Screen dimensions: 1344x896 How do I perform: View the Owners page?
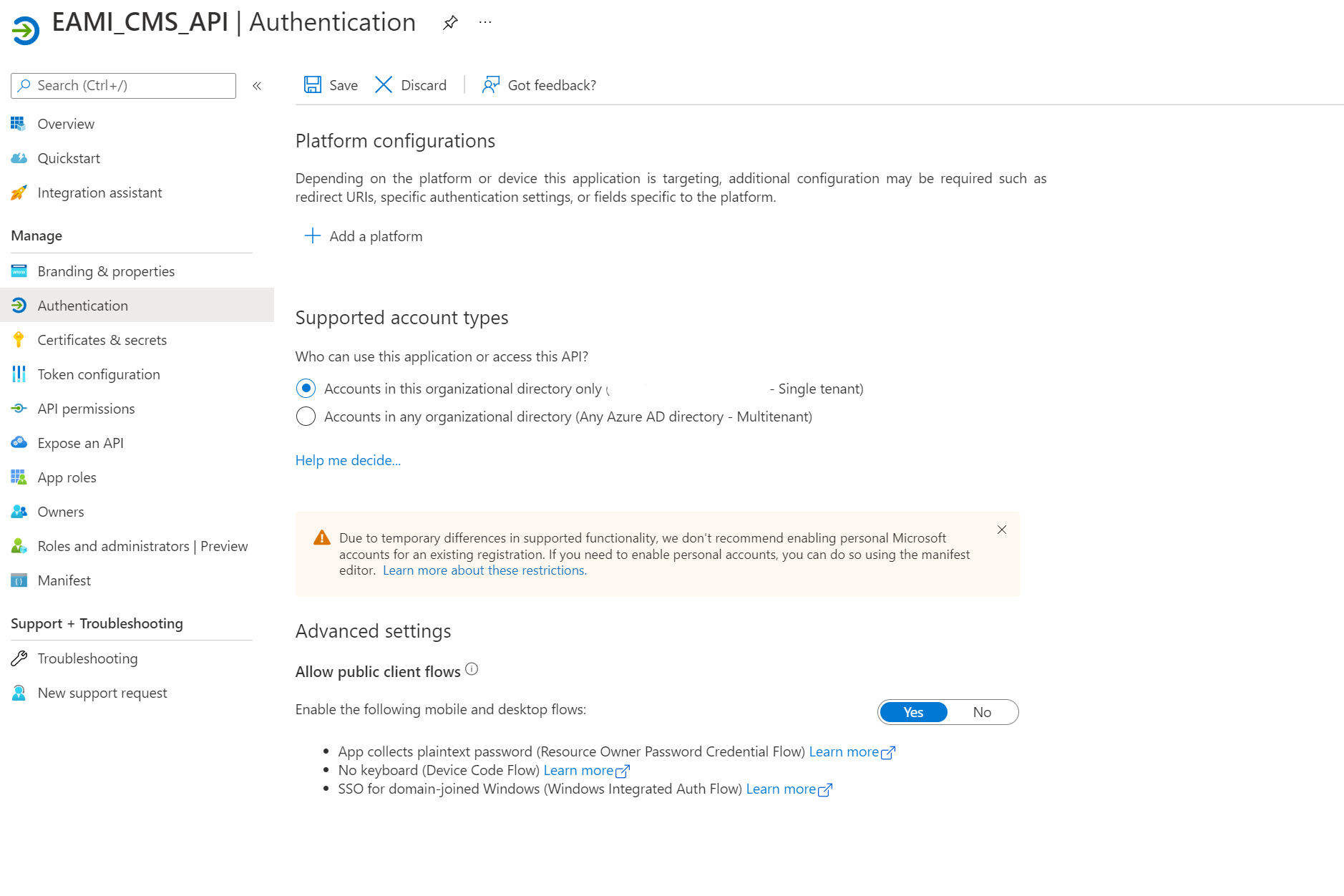pyautogui.click(x=60, y=511)
